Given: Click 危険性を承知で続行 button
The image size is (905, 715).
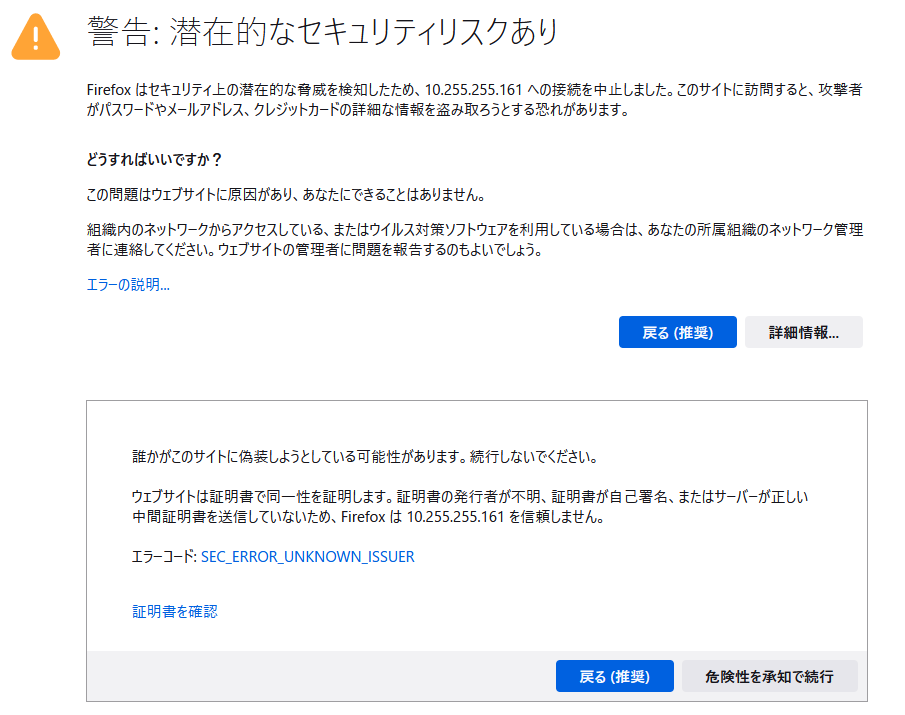Looking at the screenshot, I should point(769,676).
